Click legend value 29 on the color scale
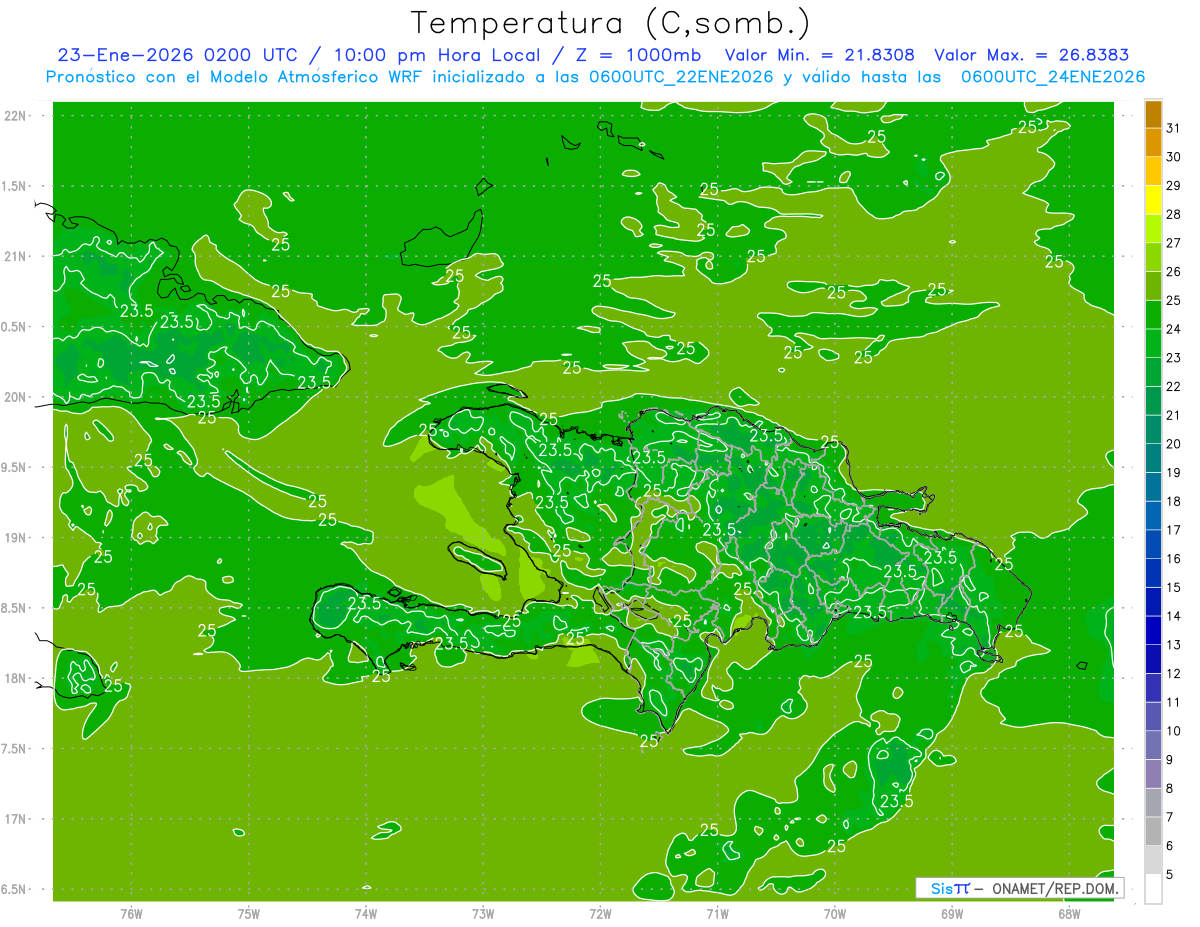 point(1173,186)
